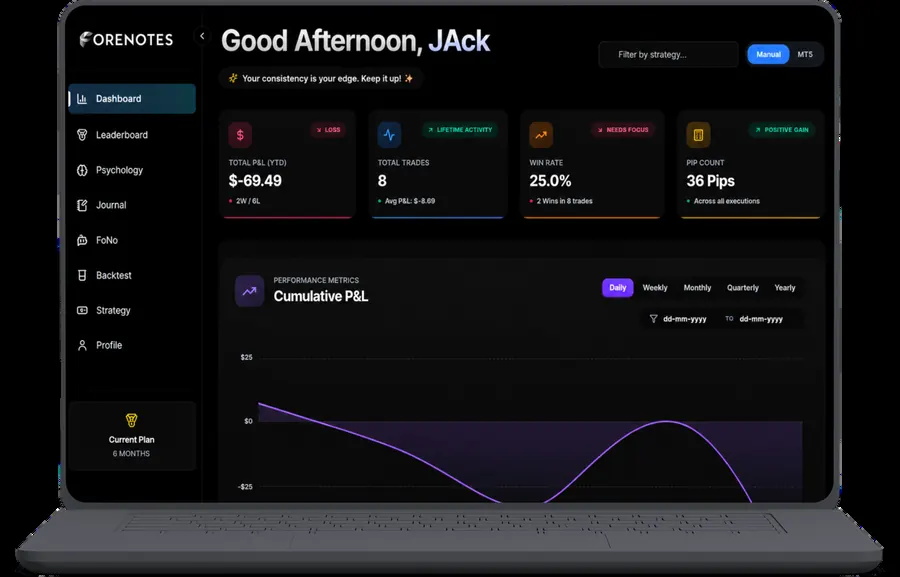Click the Dashboard bar chart icon
Viewport: 900px width, 577px height.
[82, 99]
